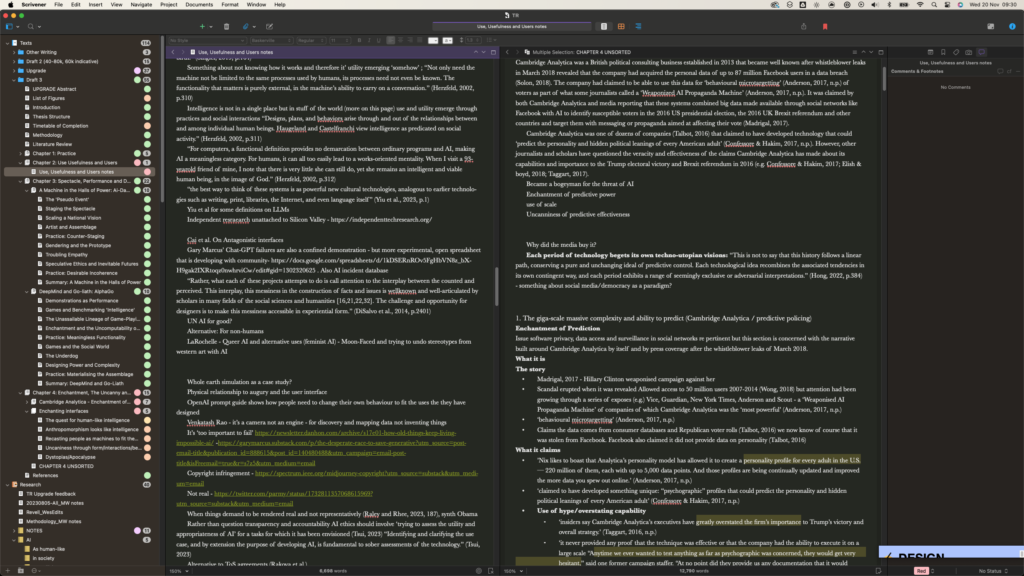
Task: Open the Insert menu
Action: [x=95, y=5]
